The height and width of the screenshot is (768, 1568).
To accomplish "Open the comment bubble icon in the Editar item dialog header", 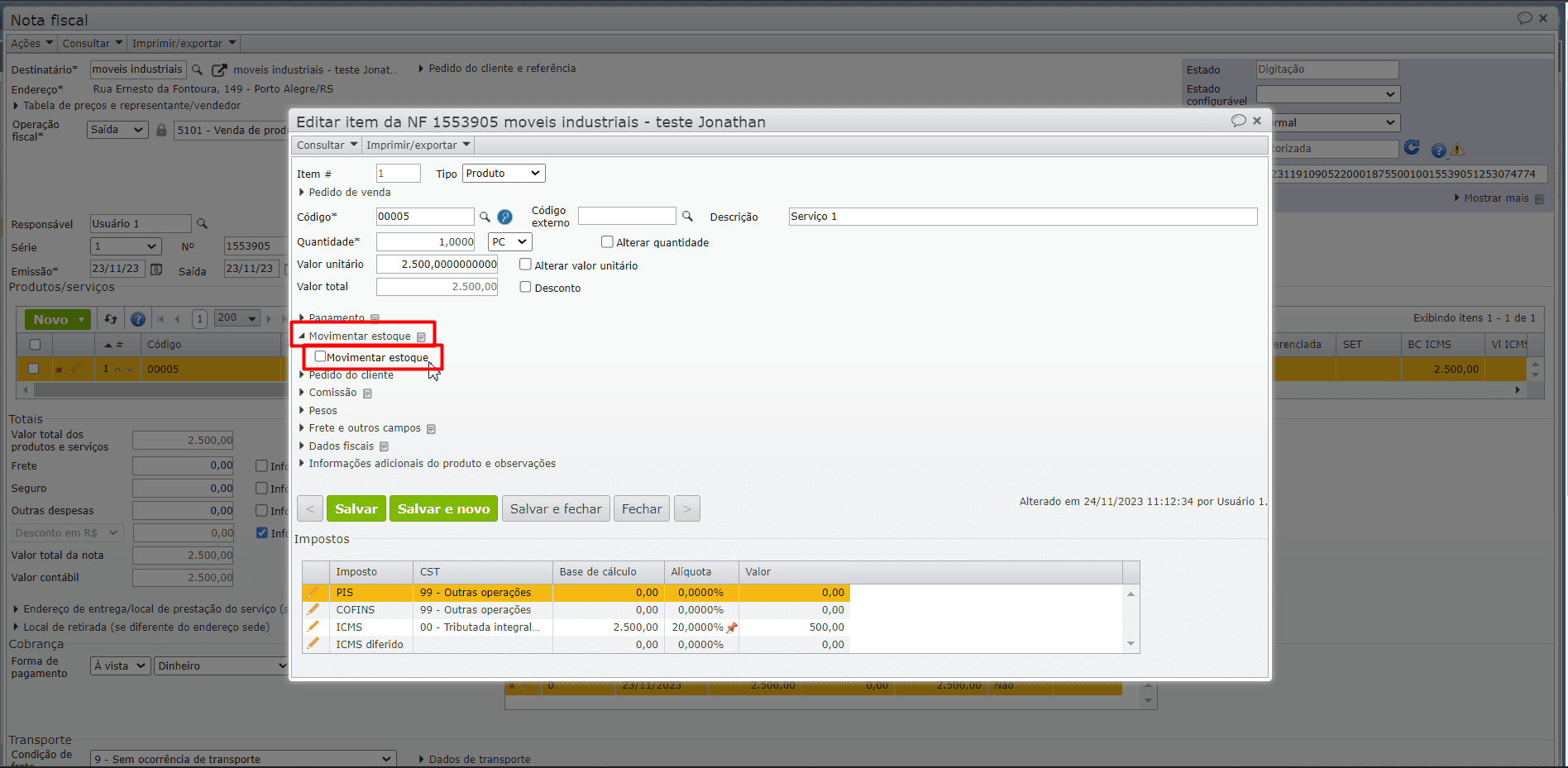I will [1238, 121].
